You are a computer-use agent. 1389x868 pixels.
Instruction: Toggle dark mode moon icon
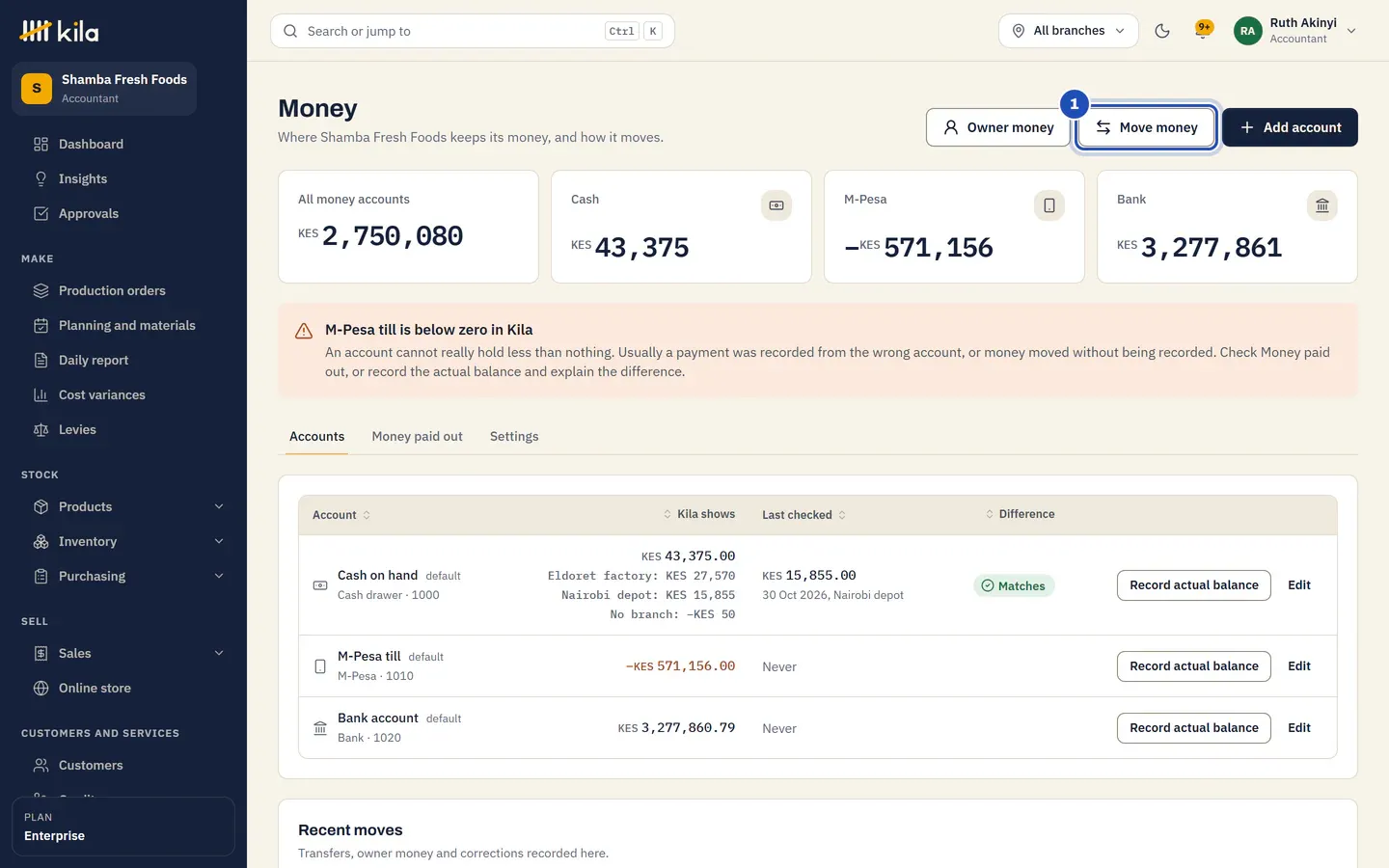(x=1162, y=31)
